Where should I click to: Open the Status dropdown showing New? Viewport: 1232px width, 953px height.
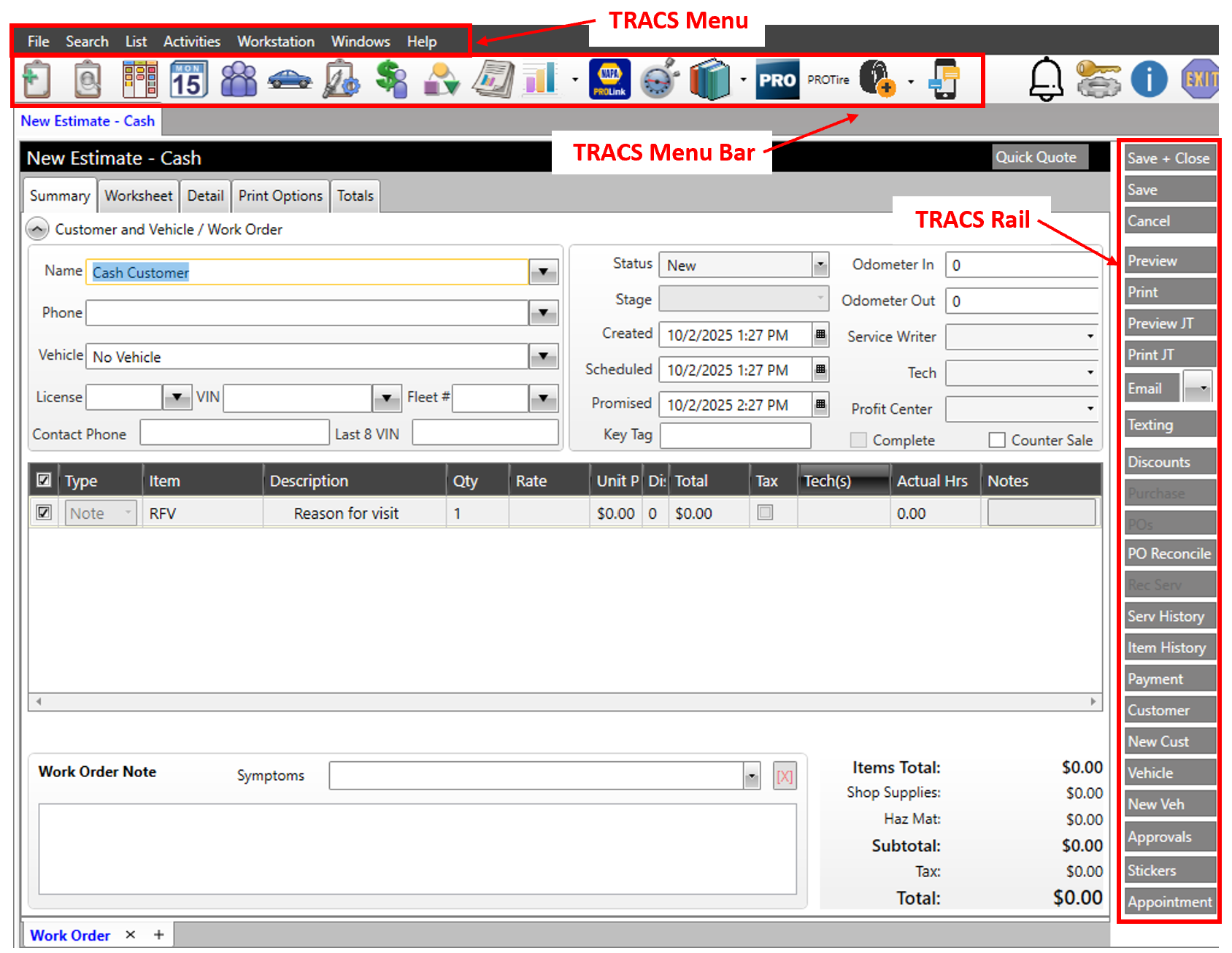click(x=822, y=265)
